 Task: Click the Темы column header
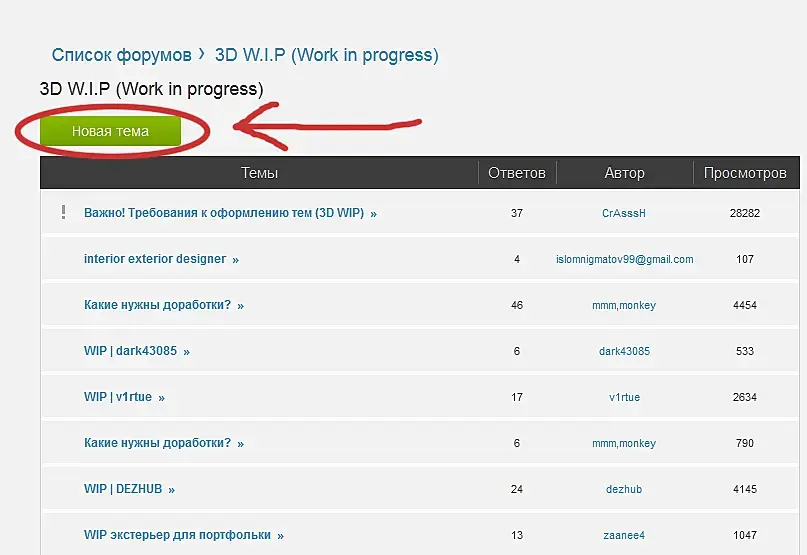(x=259, y=172)
